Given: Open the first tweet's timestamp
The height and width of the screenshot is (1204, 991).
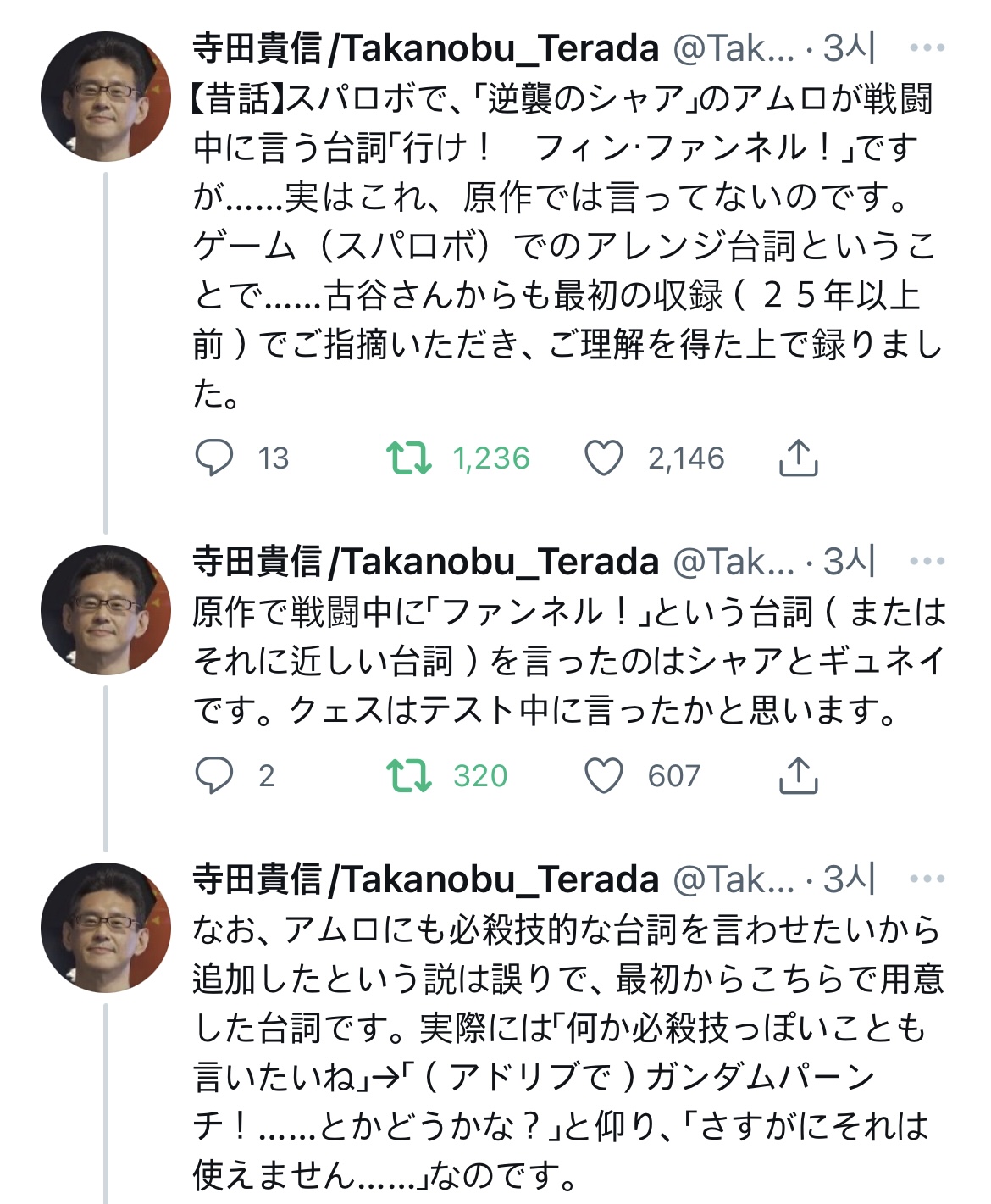Looking at the screenshot, I should 849,48.
